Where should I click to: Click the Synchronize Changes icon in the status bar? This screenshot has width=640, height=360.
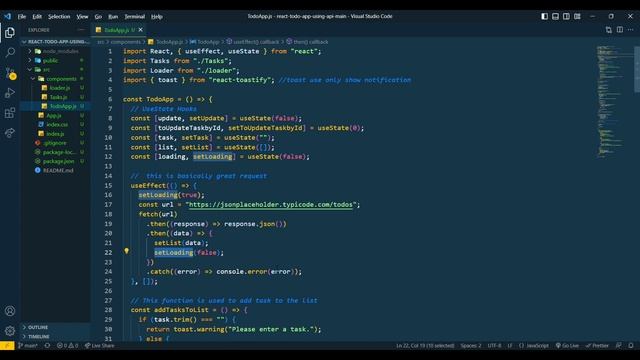[47, 345]
